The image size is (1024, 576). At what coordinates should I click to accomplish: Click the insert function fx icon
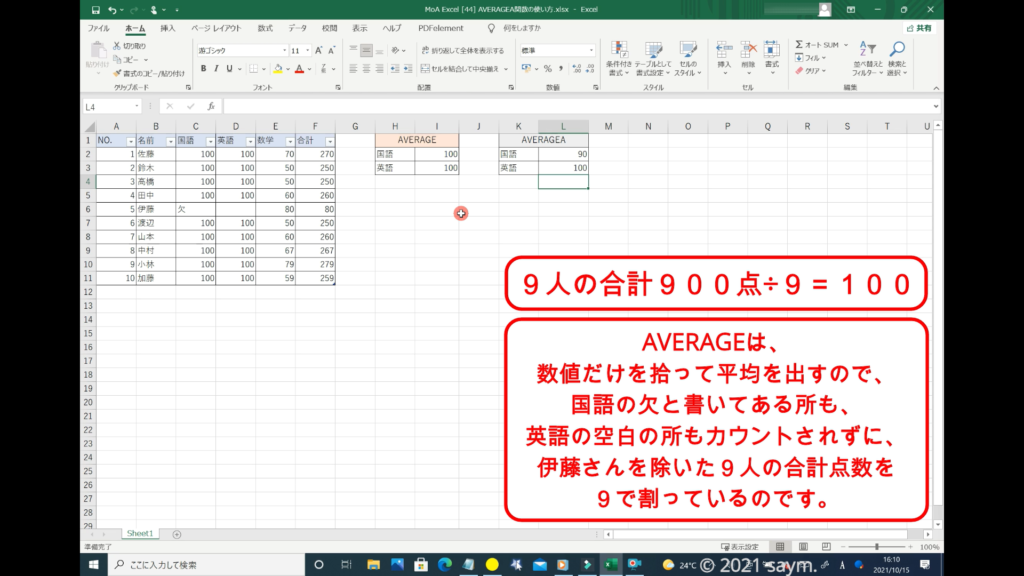click(211, 106)
